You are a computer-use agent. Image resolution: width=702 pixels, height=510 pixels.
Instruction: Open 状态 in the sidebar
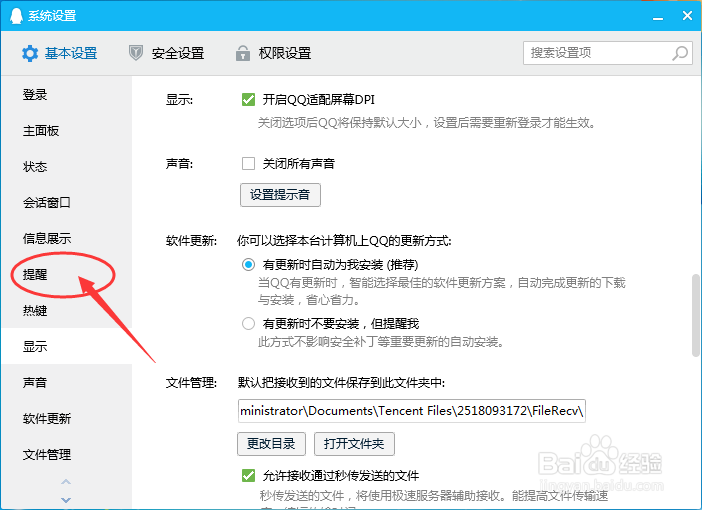click(67, 167)
